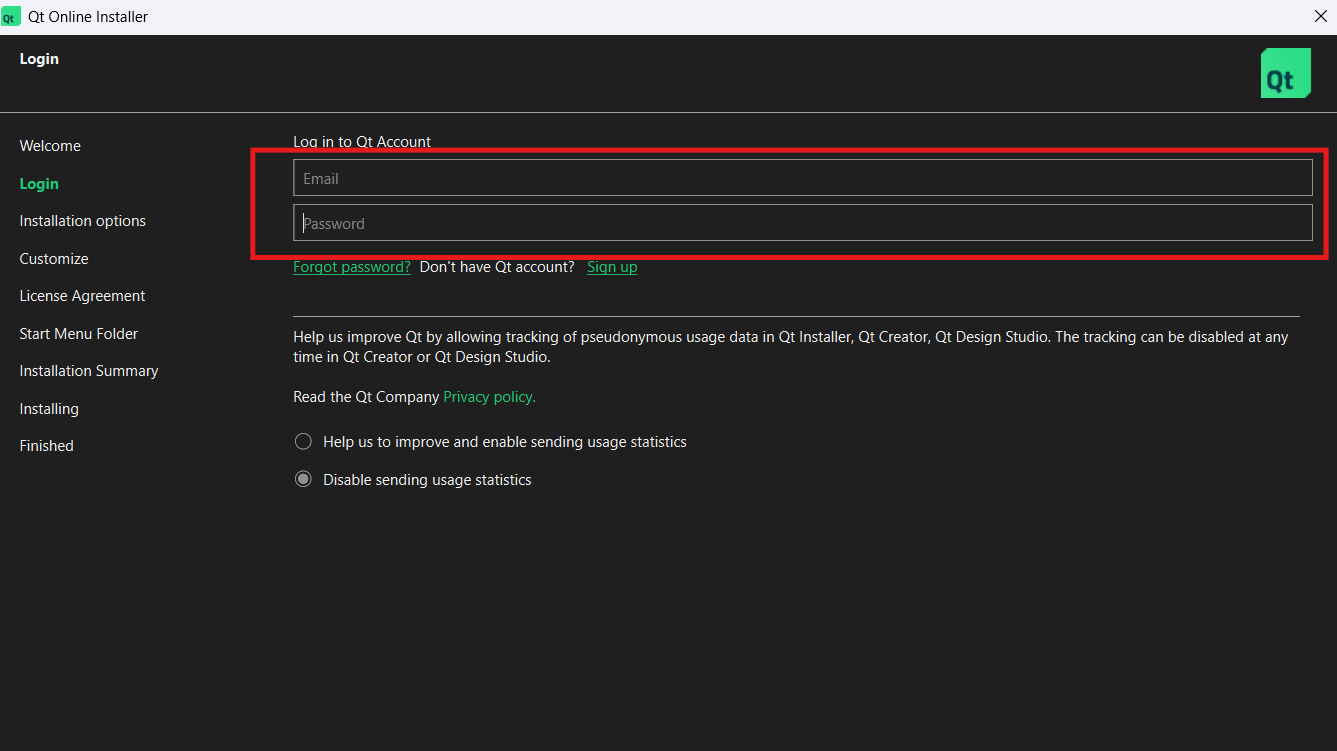Open the Privacy policy link
1337x751 pixels.
(x=489, y=397)
